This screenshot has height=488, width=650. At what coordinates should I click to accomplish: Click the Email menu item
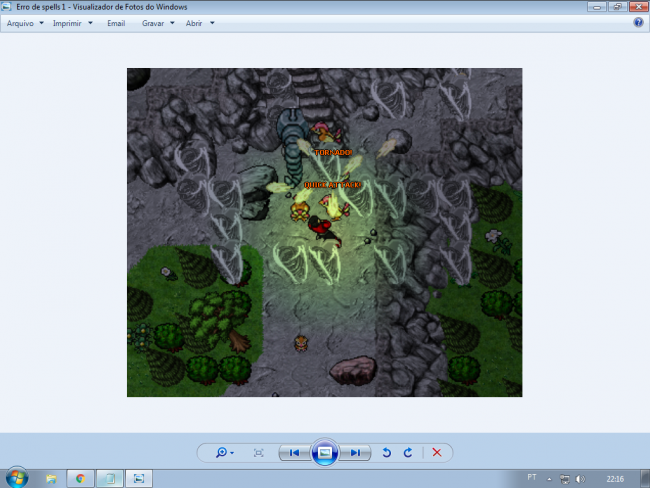coord(116,24)
